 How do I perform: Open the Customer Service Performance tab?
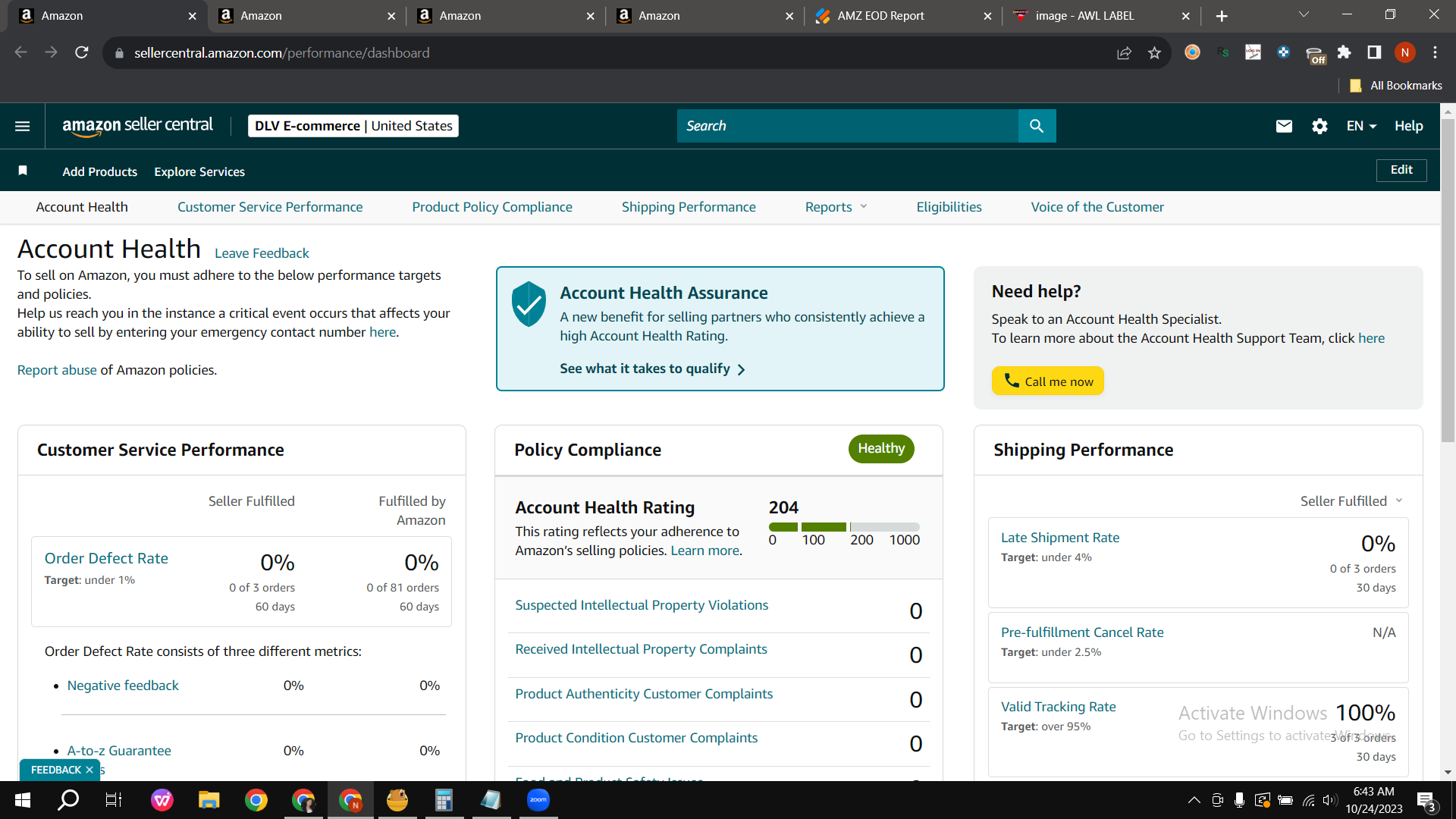270,207
